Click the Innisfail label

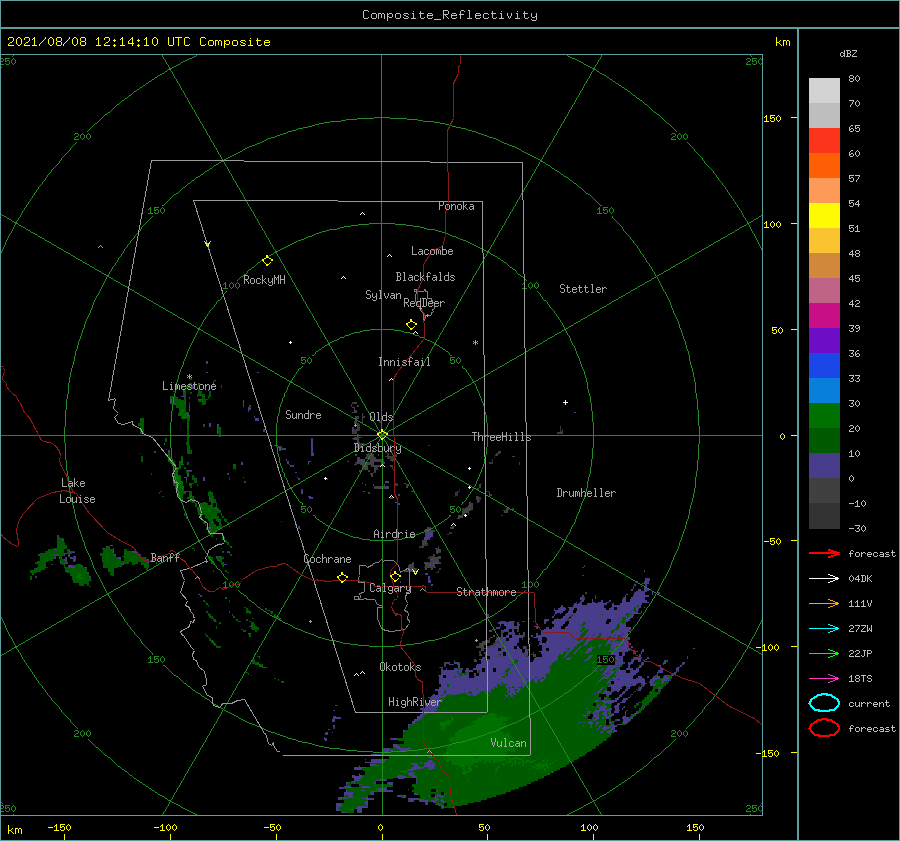point(404,362)
